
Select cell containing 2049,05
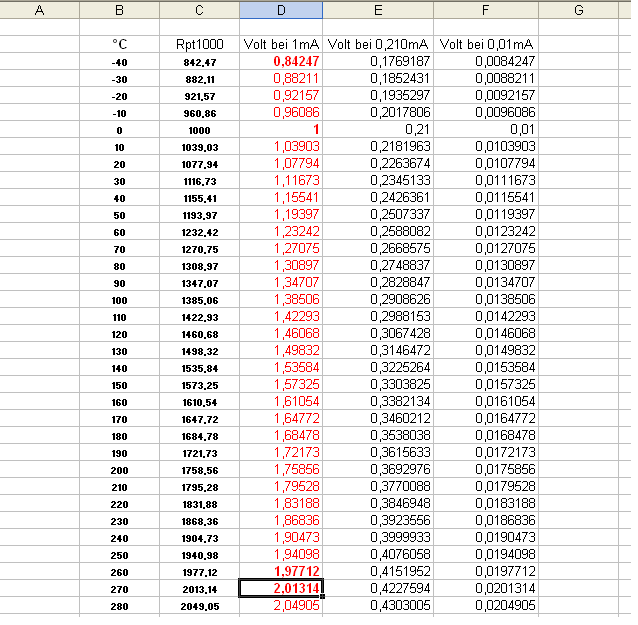[x=199, y=606]
